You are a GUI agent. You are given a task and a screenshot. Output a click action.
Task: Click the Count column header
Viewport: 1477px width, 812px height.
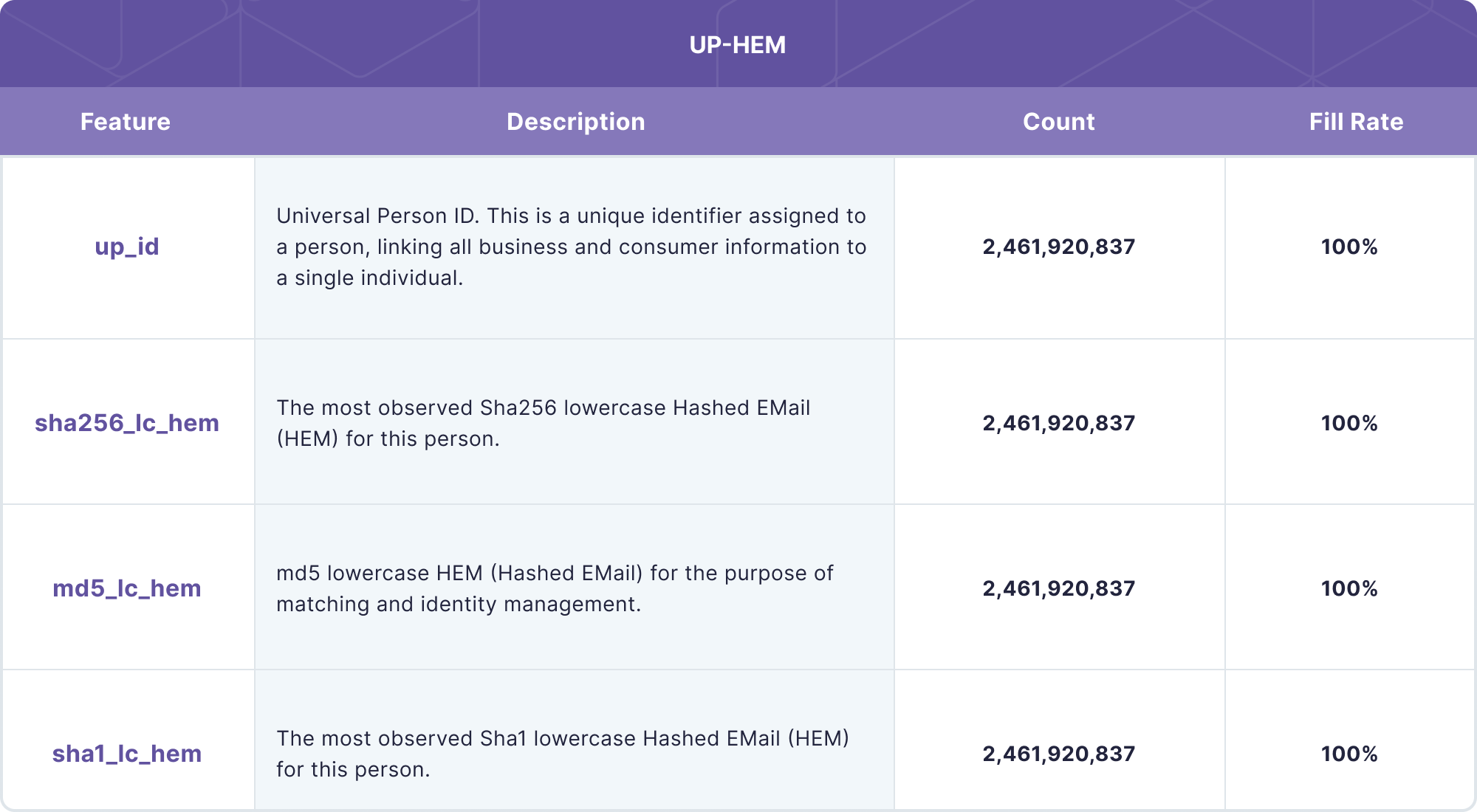pos(1059,121)
